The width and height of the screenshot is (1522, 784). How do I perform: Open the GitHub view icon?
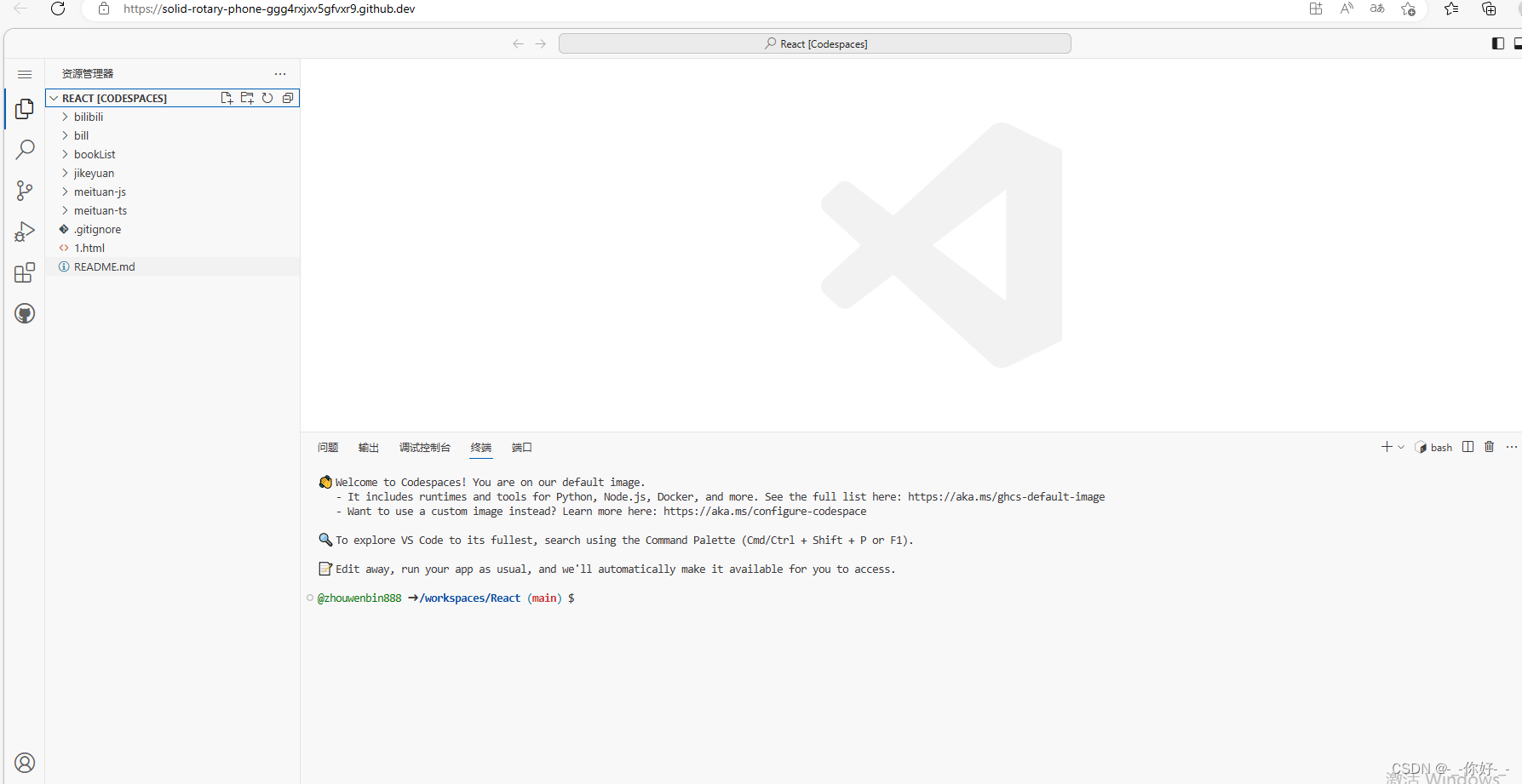point(25,313)
